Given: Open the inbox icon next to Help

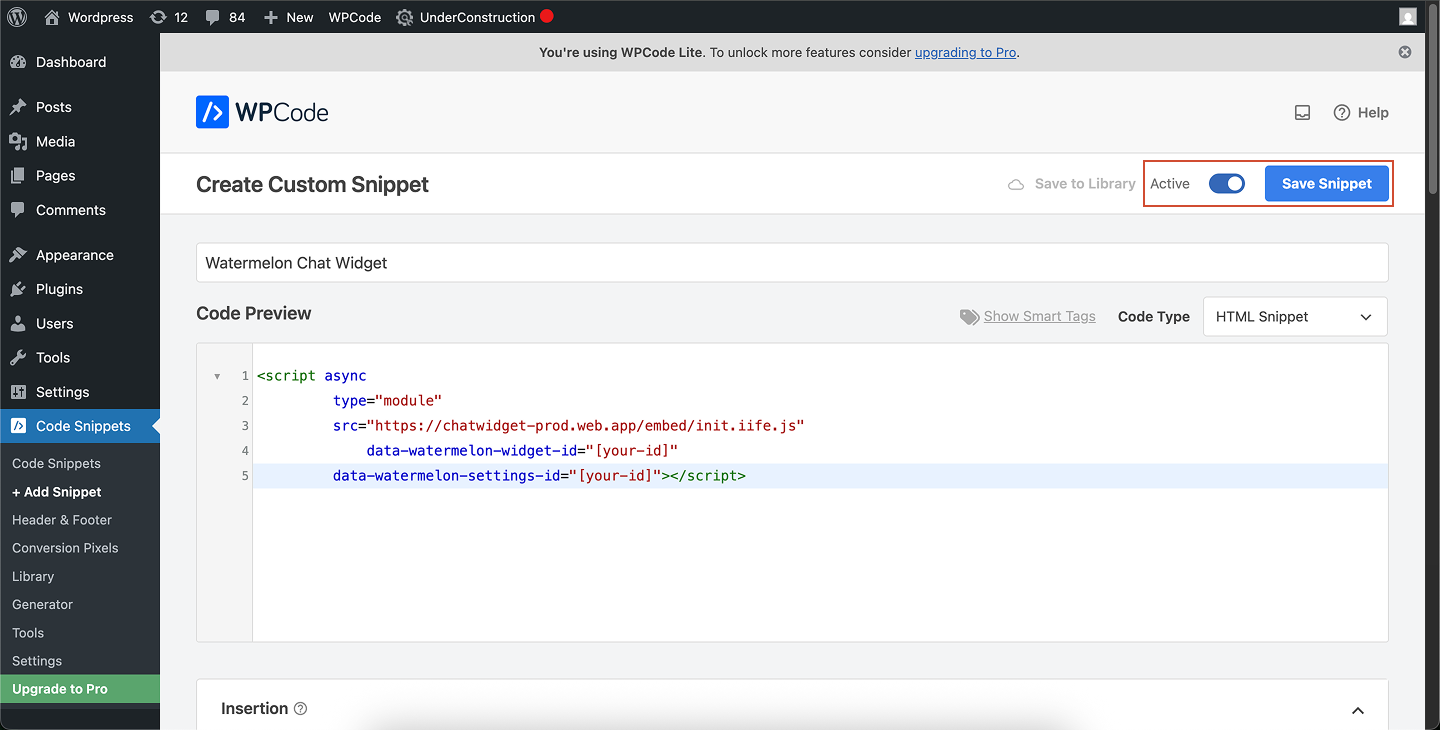Looking at the screenshot, I should pos(1302,112).
